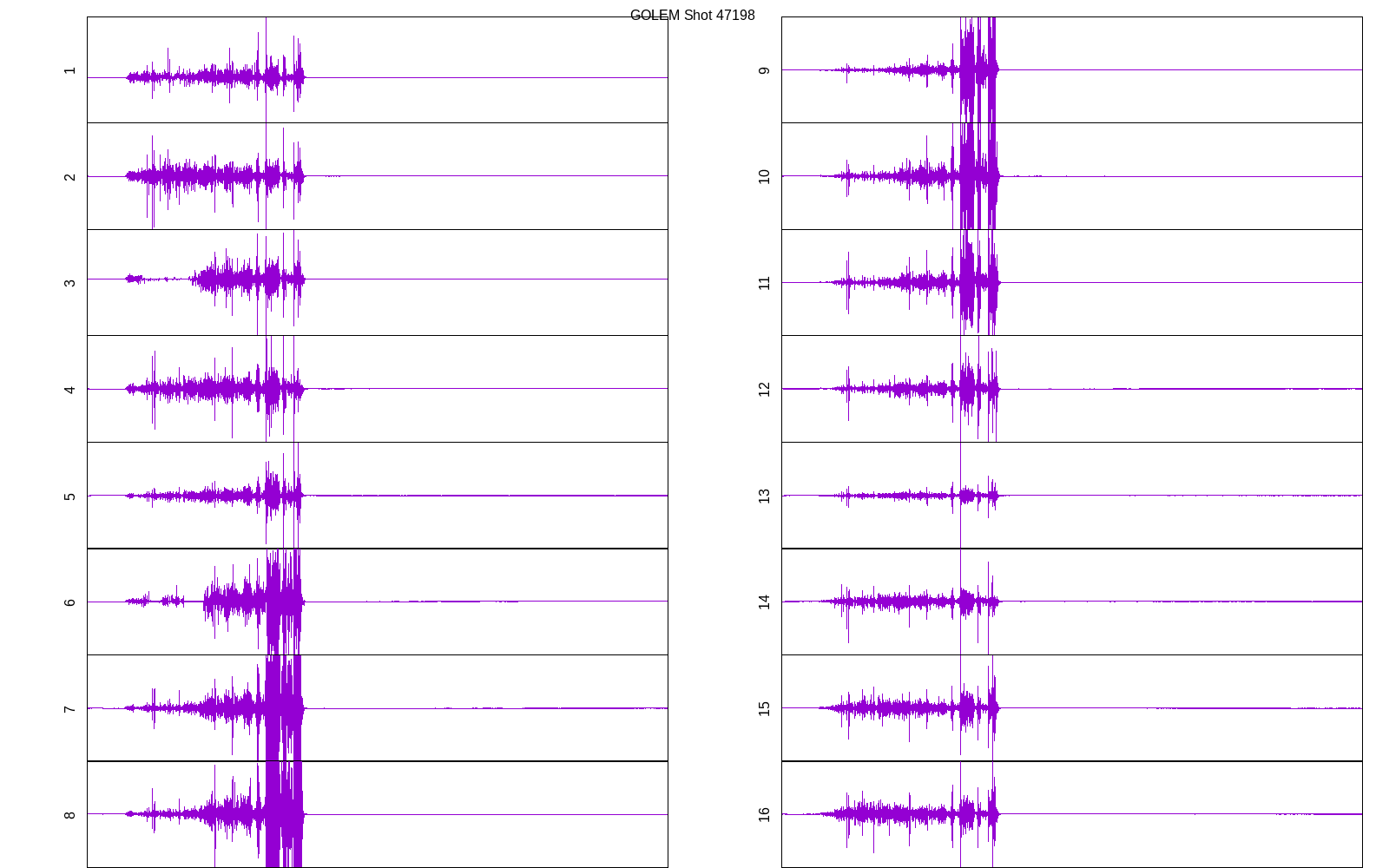Click the y-axis label "9"

tap(764, 70)
